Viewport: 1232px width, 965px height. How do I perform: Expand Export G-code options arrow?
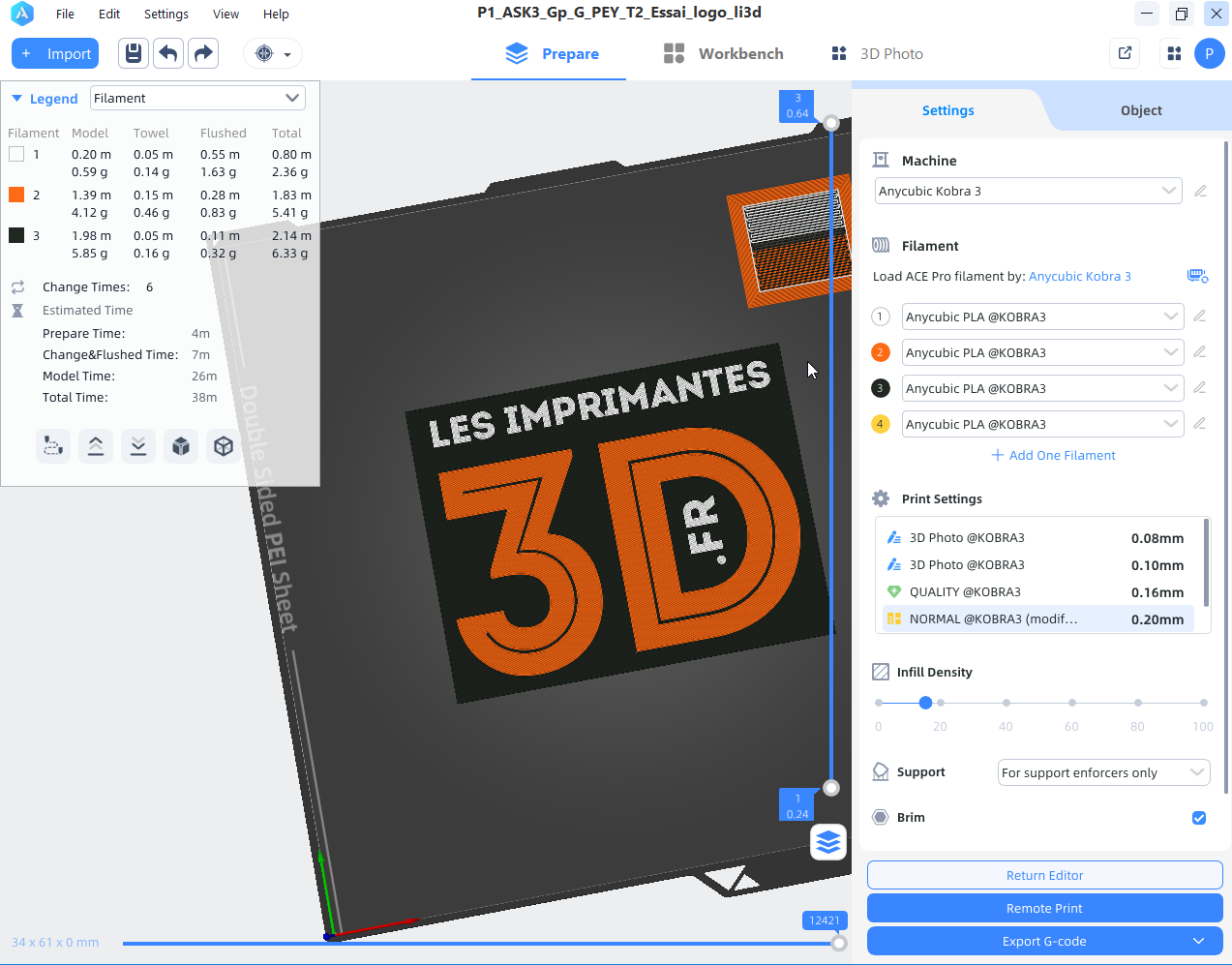[1199, 941]
